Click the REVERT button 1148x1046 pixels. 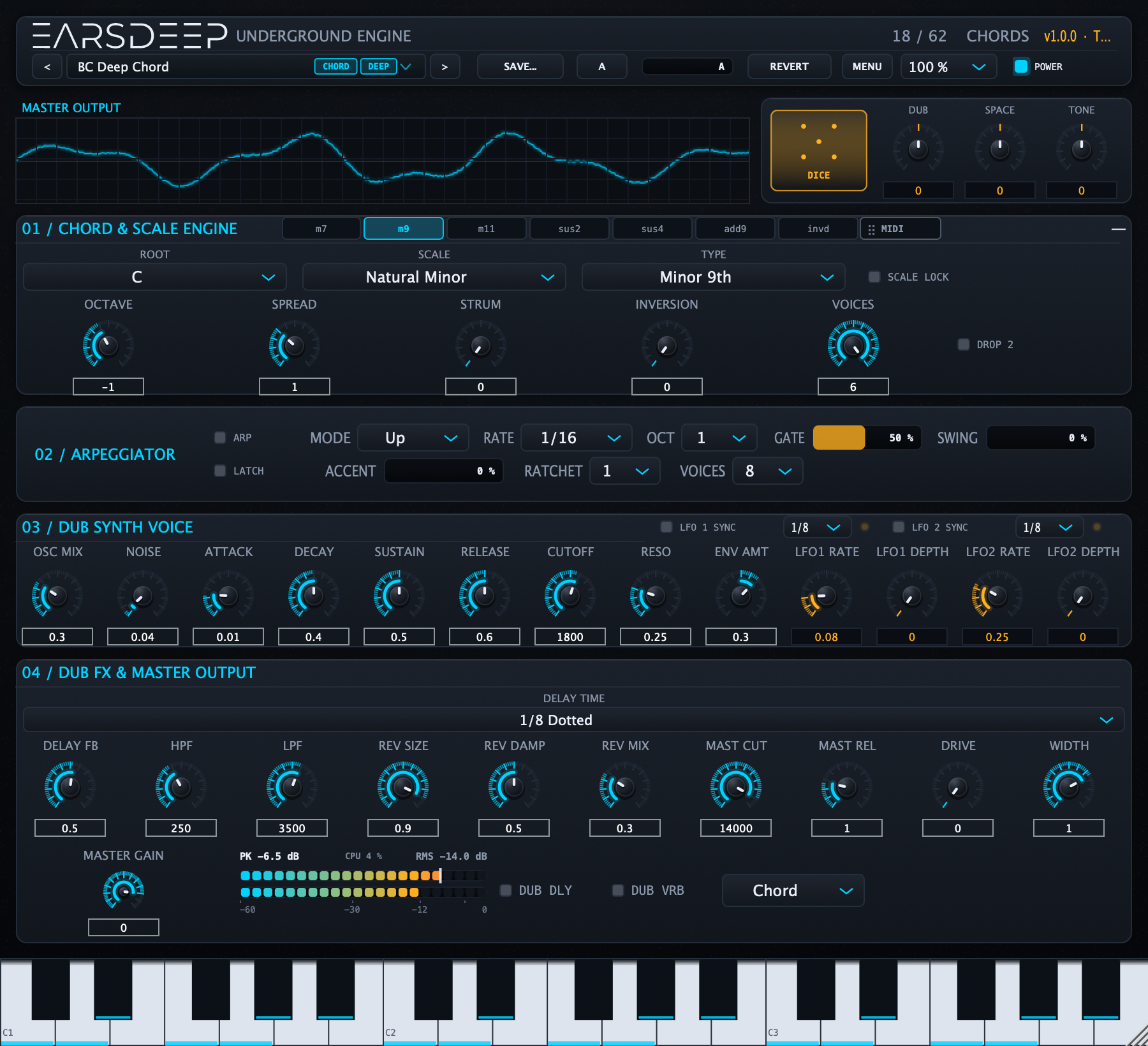pyautogui.click(x=789, y=66)
